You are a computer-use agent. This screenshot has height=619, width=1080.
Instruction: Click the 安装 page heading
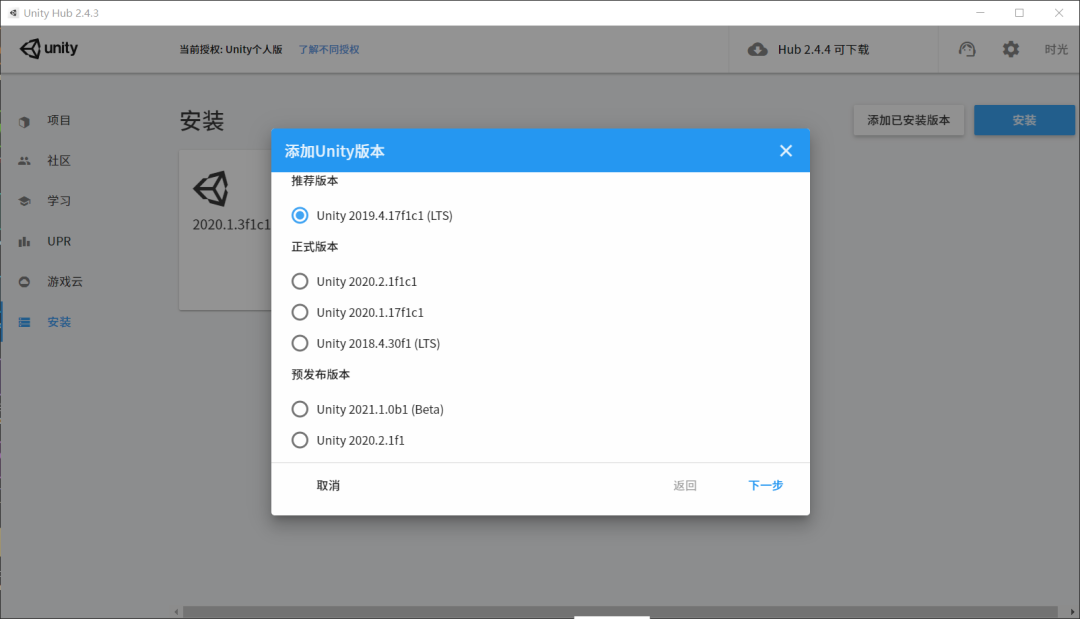tap(202, 121)
